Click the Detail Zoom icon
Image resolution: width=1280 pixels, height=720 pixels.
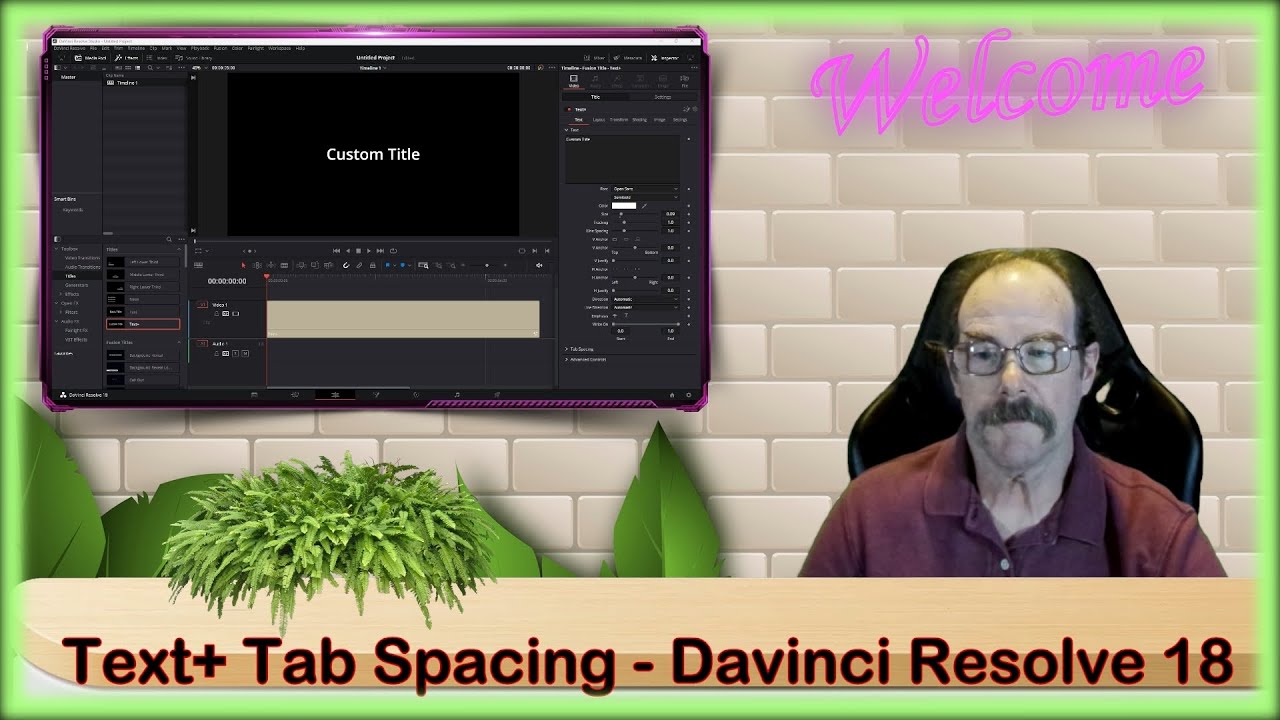pyautogui.click(x=438, y=265)
